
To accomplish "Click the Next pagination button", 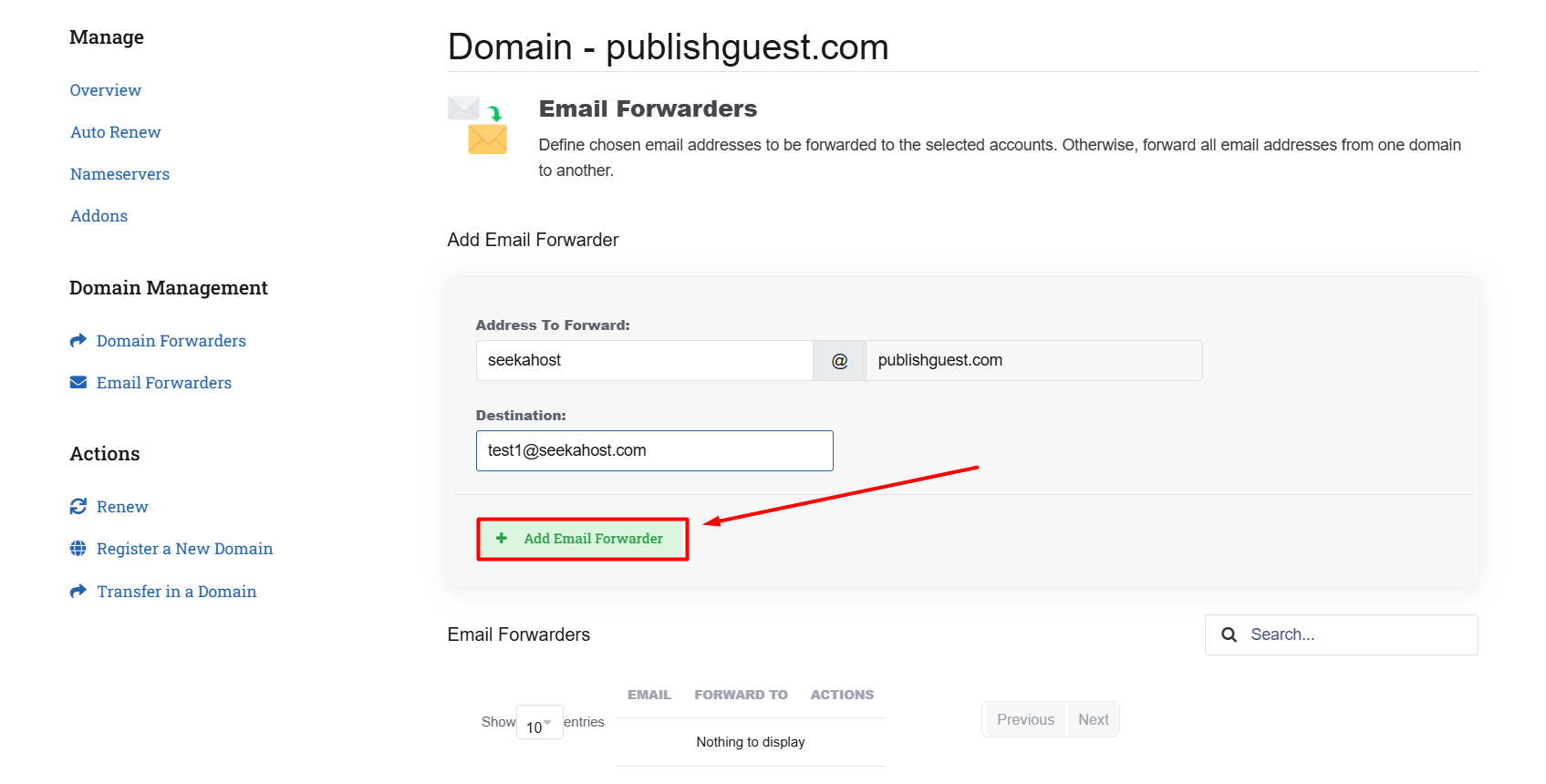I will (x=1093, y=719).
